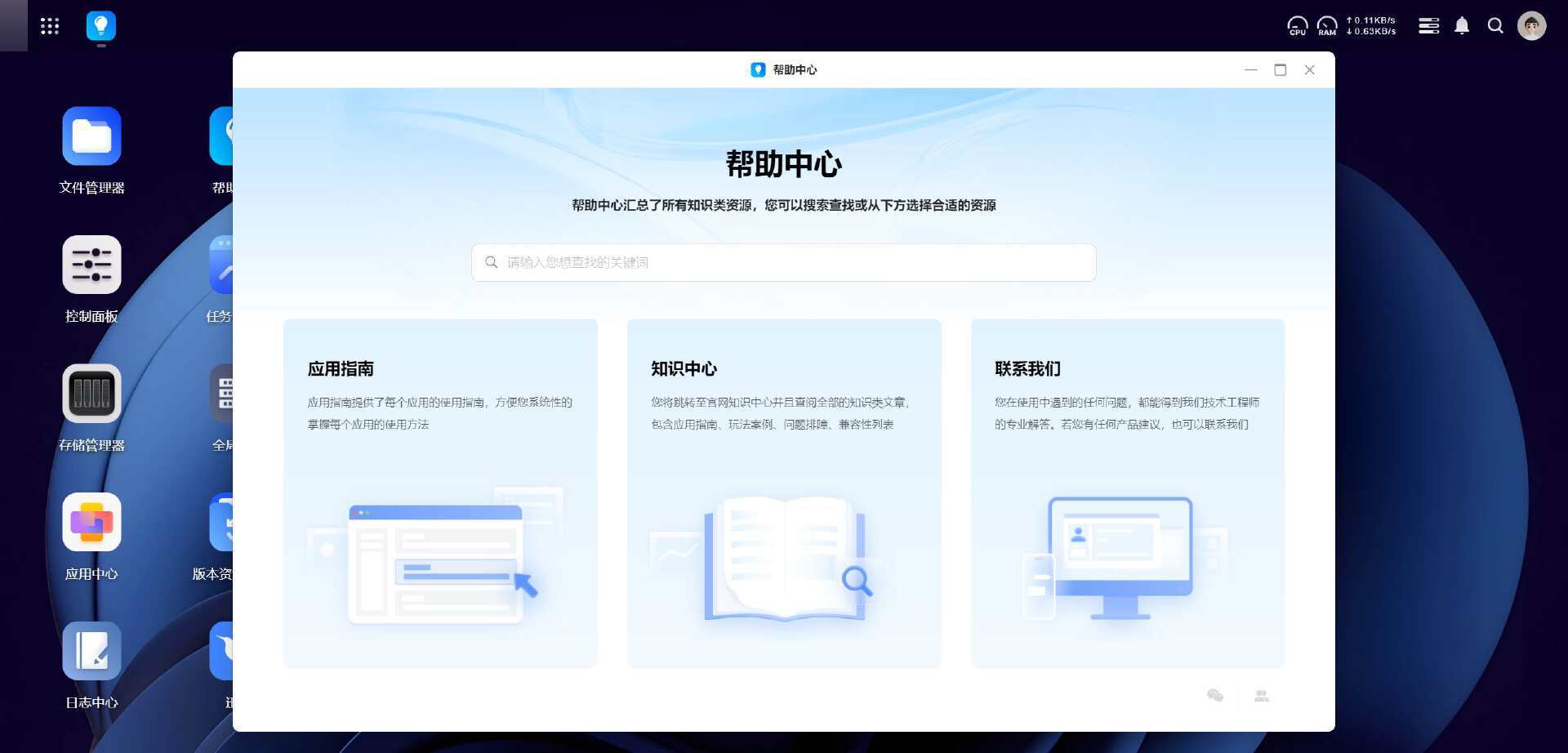Click the 联系我们 card heading
The width and height of the screenshot is (1568, 753).
(1028, 368)
